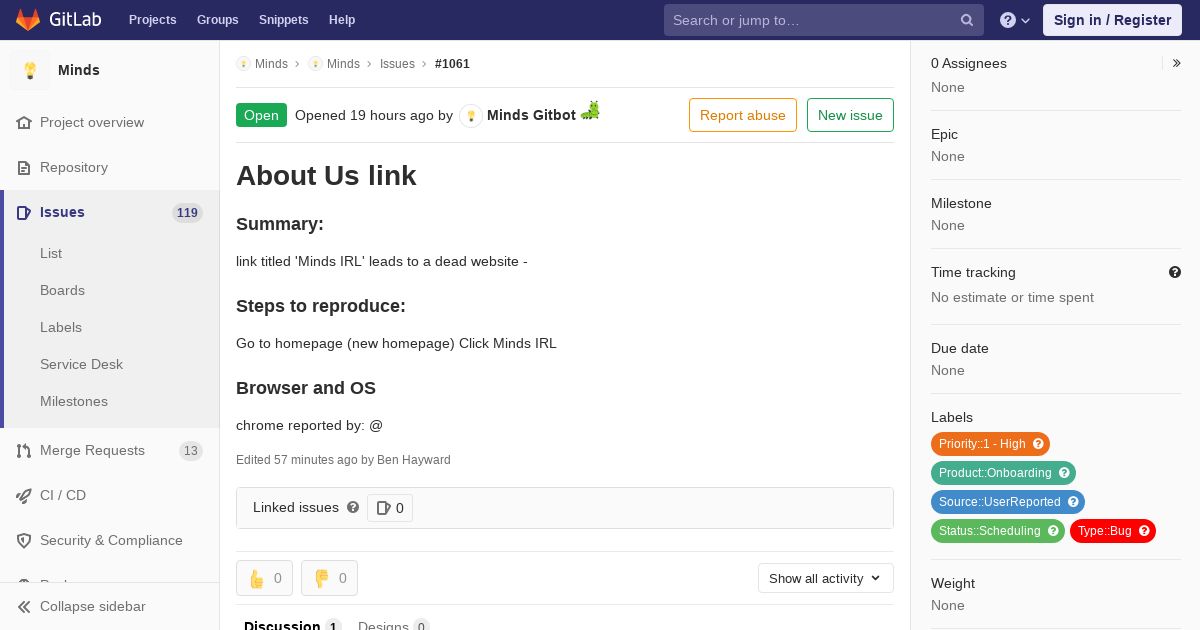Image resolution: width=1200 pixels, height=630 pixels.
Task: Click the search magnifier icon
Action: [x=967, y=20]
